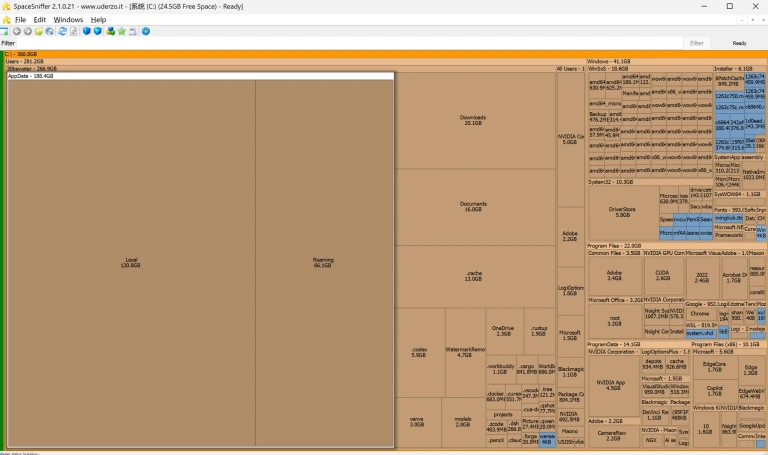Select the DriverStore 5.8GB block
Screen dimensions: 768x455
coord(623,212)
